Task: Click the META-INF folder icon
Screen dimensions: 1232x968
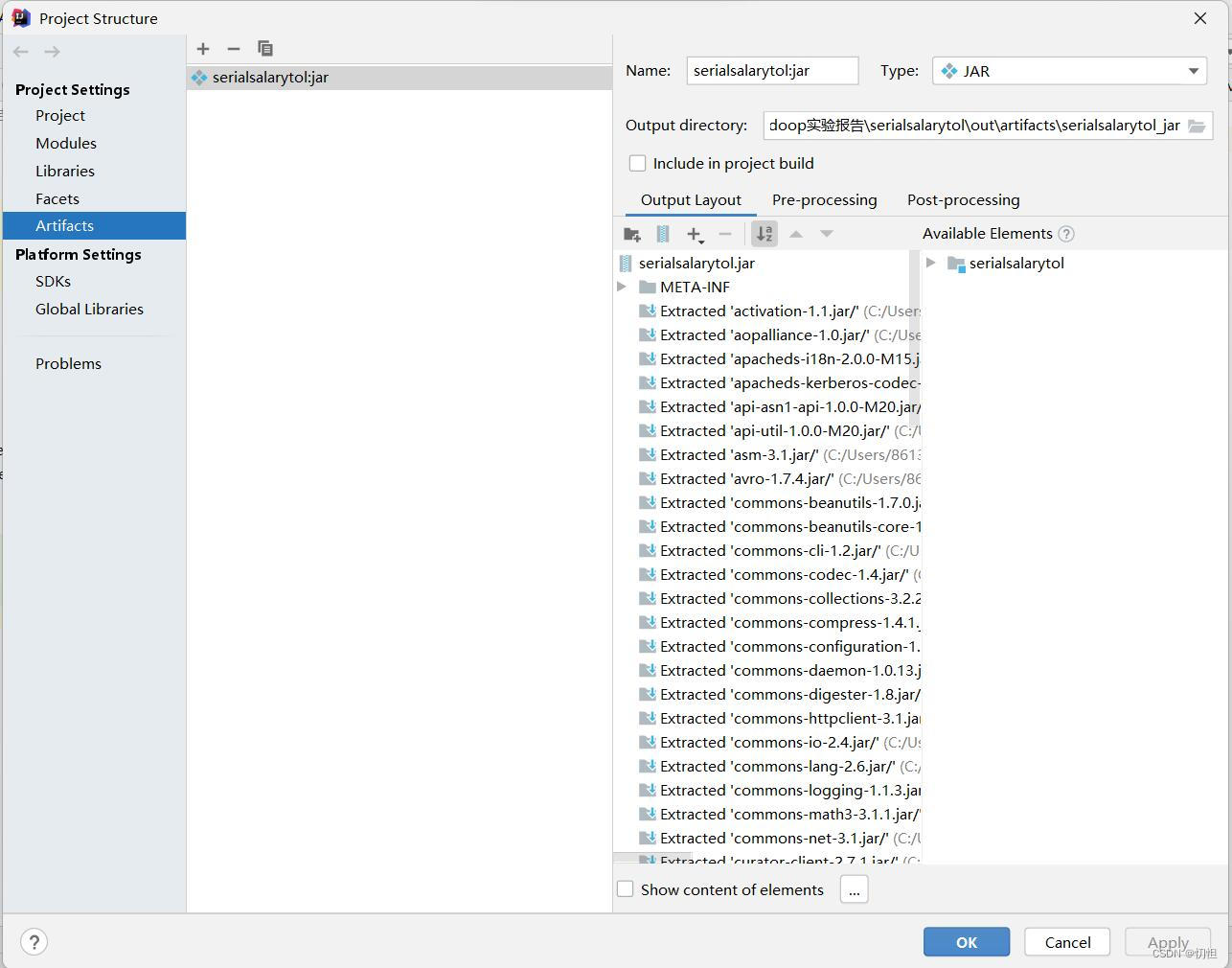Action: pyautogui.click(x=648, y=288)
